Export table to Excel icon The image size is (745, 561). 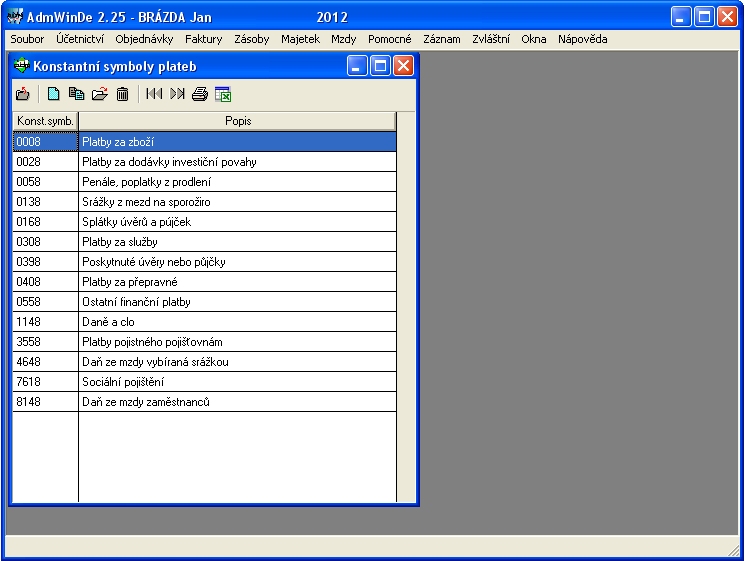(x=223, y=94)
